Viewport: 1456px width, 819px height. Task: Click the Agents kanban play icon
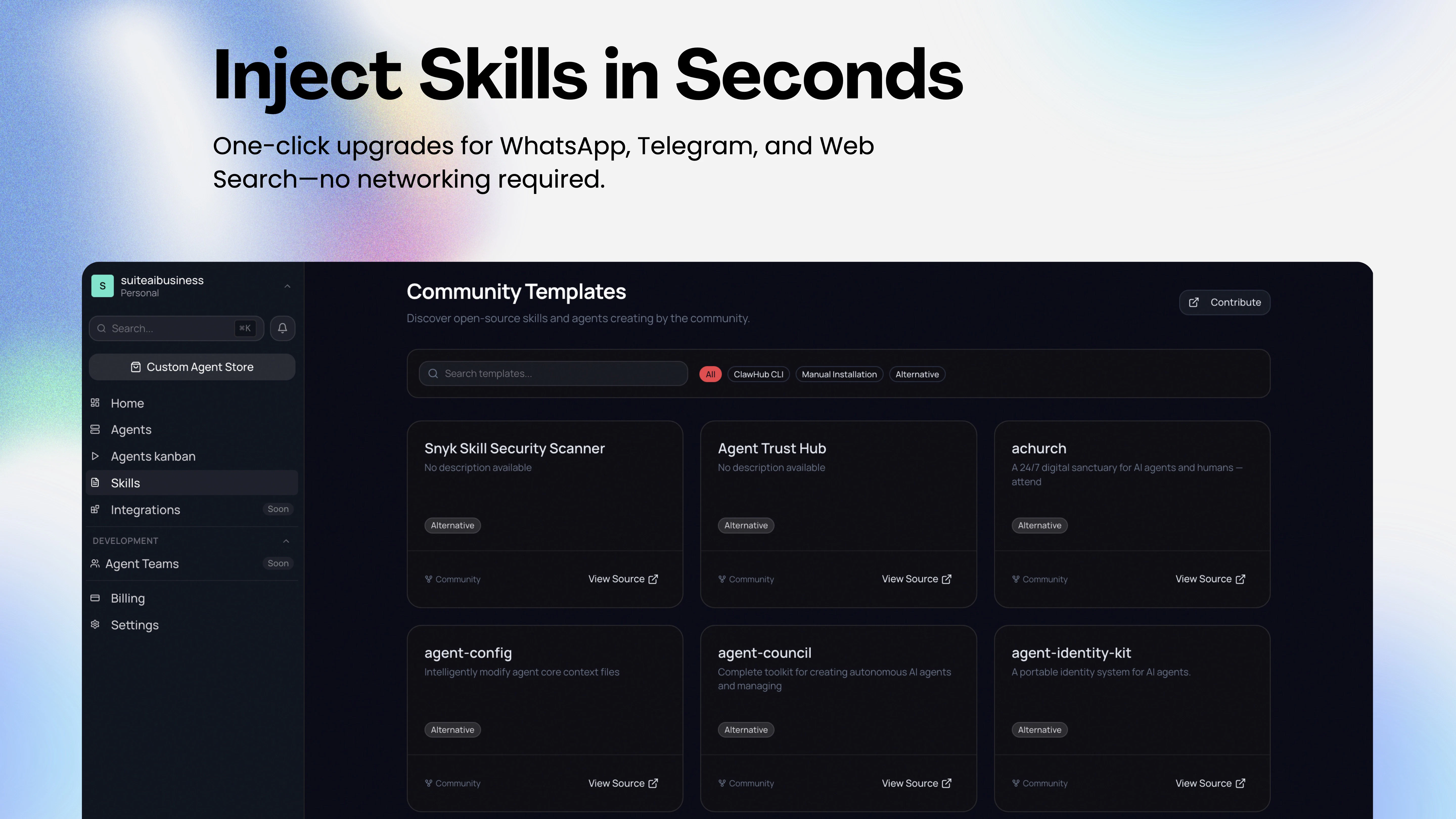tap(95, 456)
